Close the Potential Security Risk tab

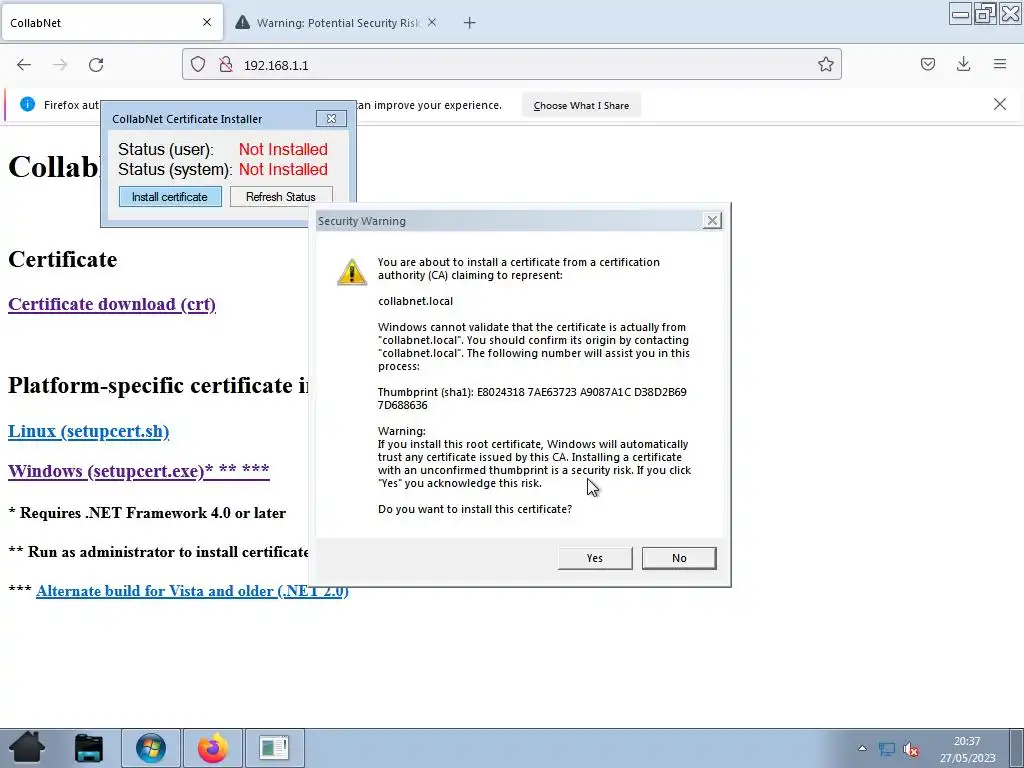coord(432,22)
